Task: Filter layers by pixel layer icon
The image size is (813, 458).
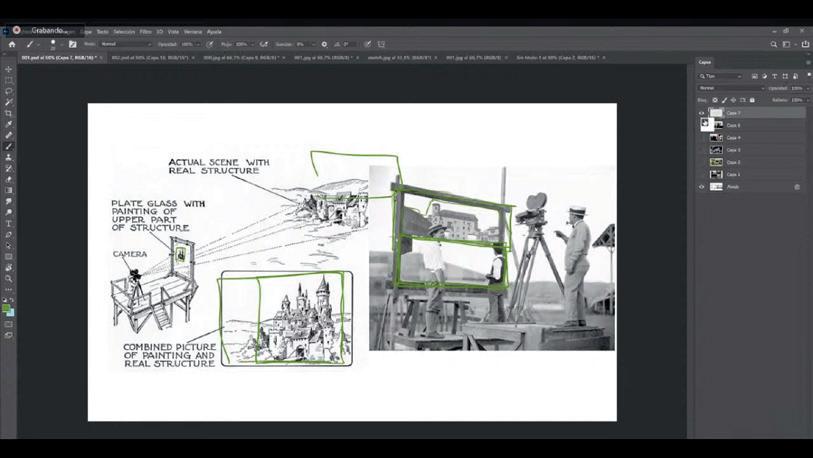Action: click(x=755, y=76)
